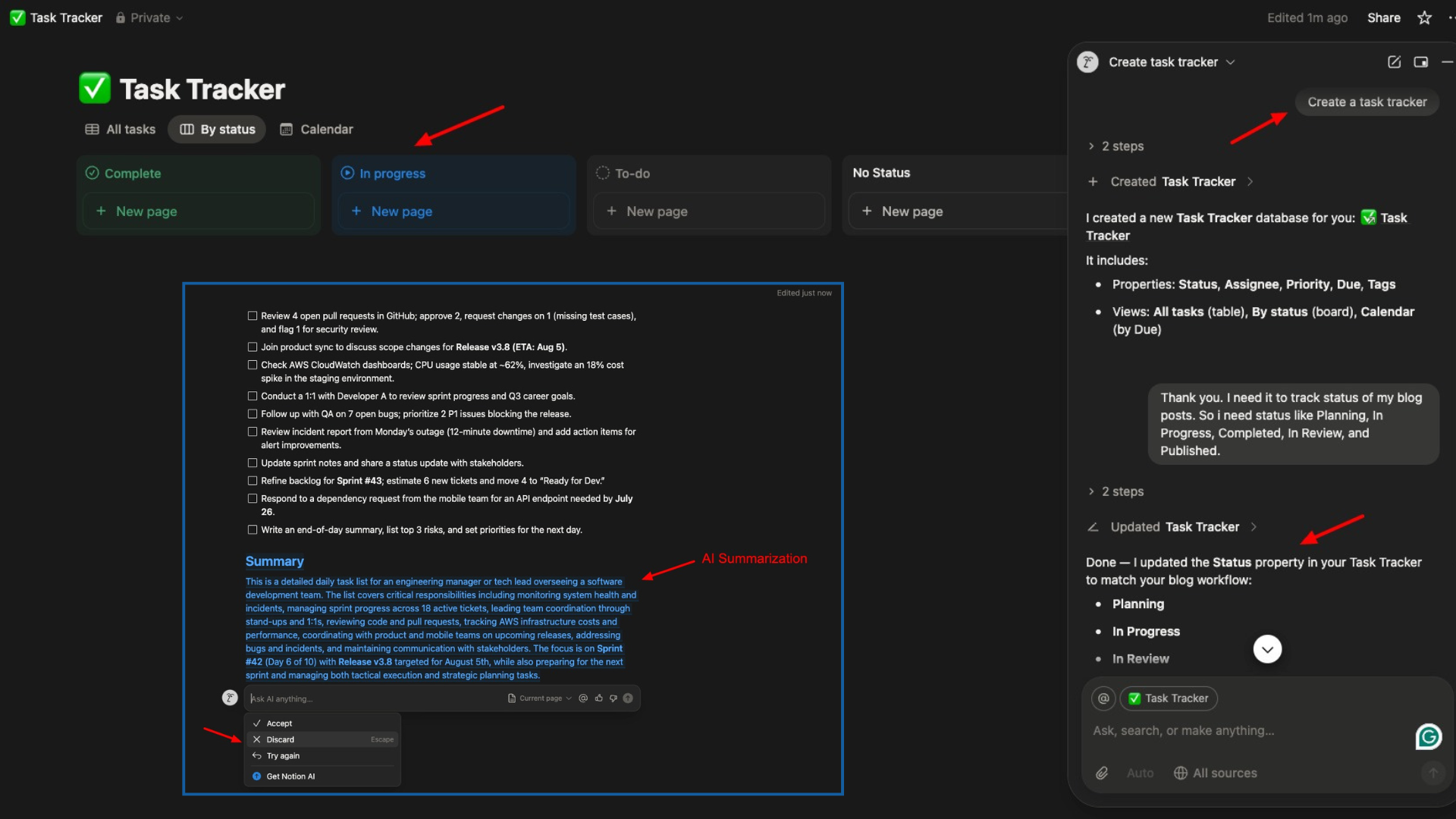Click the open-in-sidebar layout icon
This screenshot has width=1456, height=819.
(x=1421, y=62)
